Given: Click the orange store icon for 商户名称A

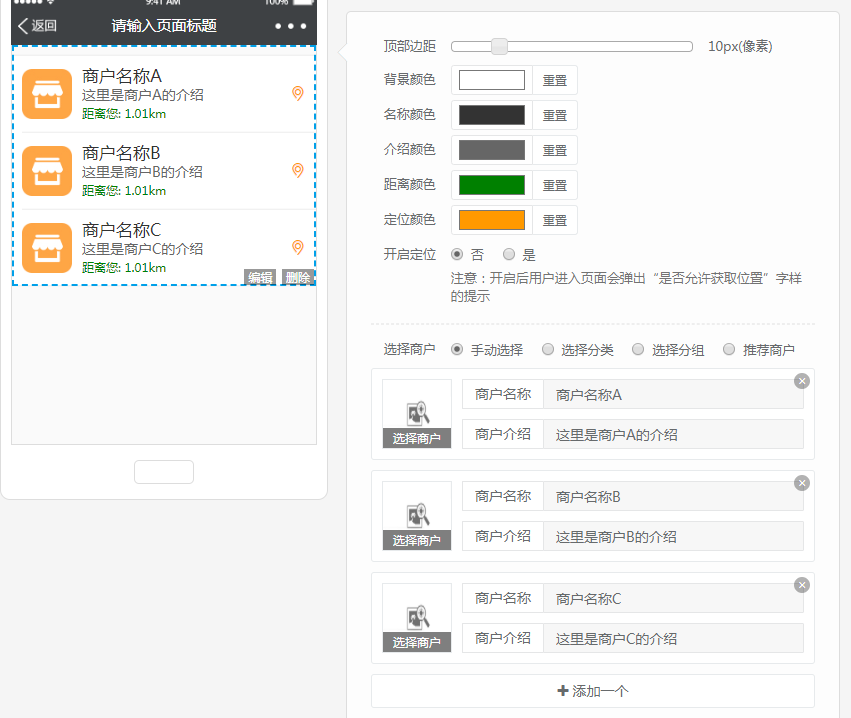Looking at the screenshot, I should 46,94.
